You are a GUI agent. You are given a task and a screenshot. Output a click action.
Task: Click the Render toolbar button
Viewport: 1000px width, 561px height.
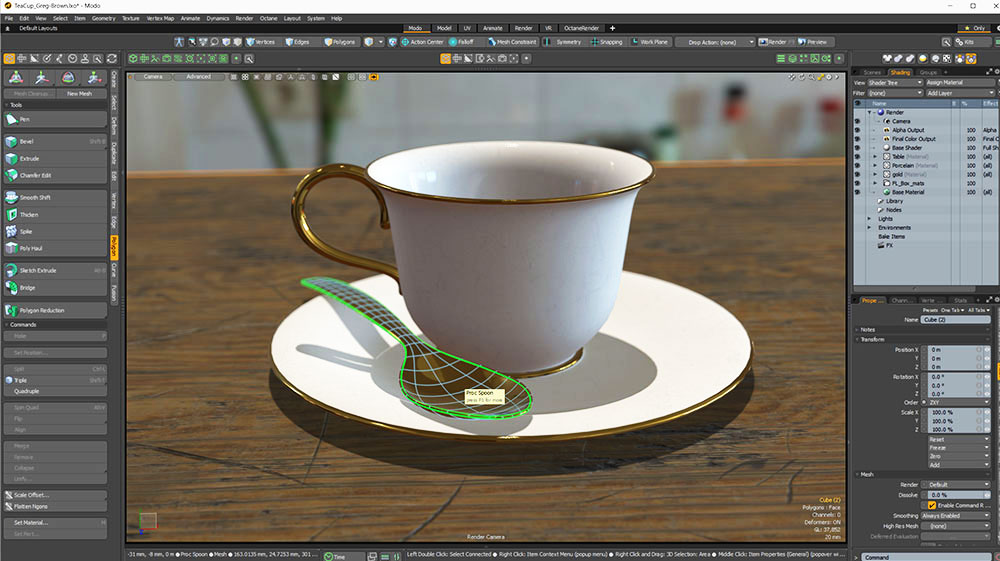coord(773,42)
